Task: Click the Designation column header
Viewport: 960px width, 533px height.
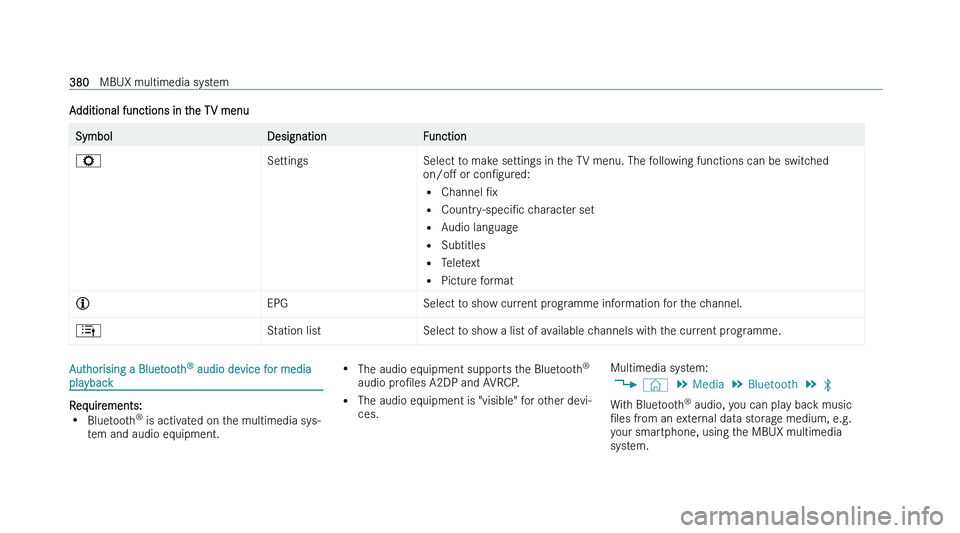Action: (297, 136)
